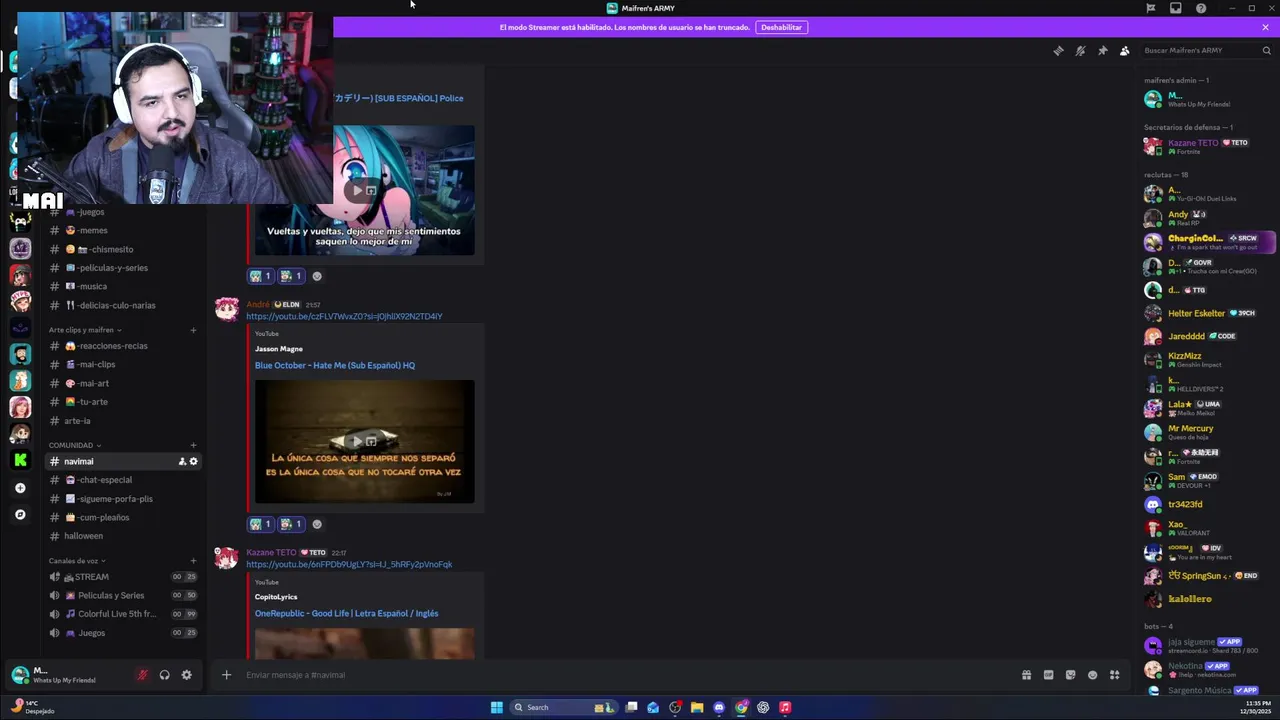This screenshot has height=720, width=1280.
Task: Open the discover servers compass icon
Action: click(20, 515)
